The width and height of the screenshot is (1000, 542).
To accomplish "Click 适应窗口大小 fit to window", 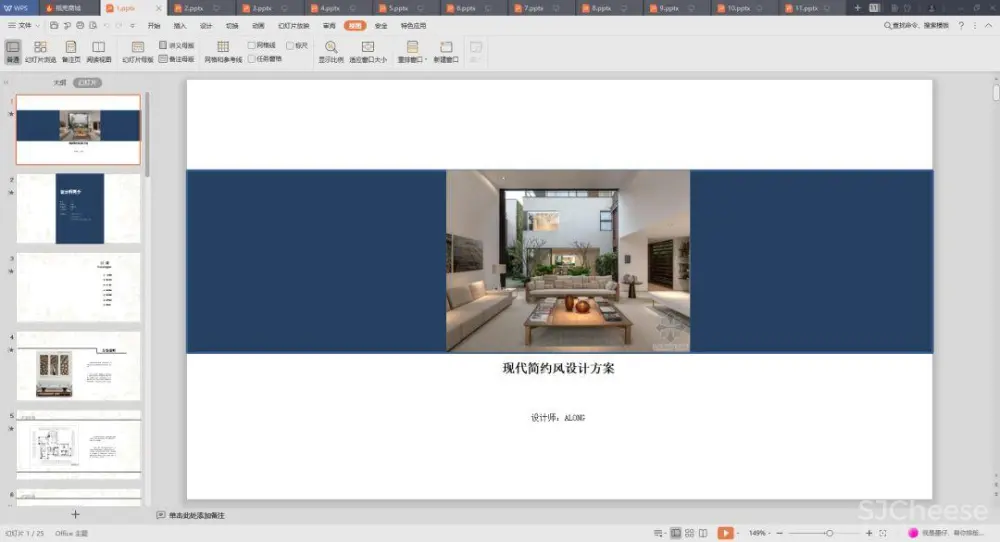I will 368,51.
